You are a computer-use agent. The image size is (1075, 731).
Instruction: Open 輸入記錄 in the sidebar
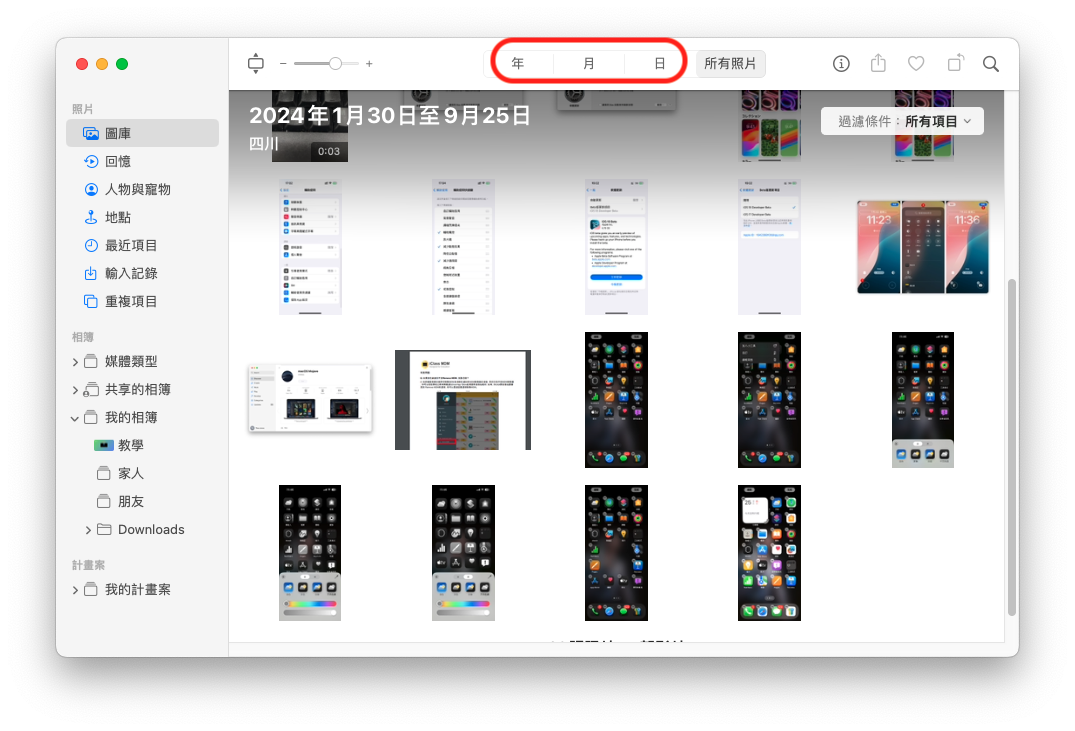(143, 274)
